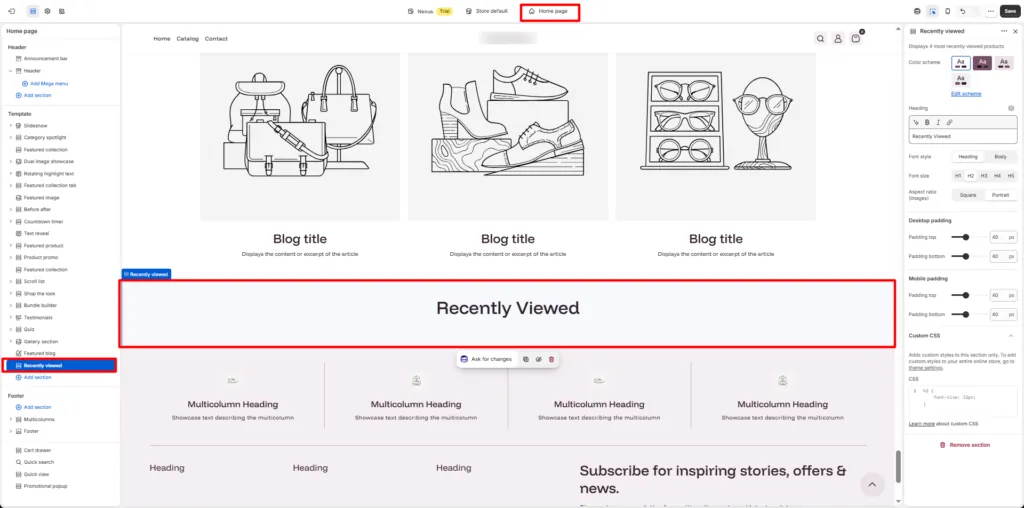1024x508 pixels.
Task: Switch to desktop preview icon
Action: click(x=918, y=11)
